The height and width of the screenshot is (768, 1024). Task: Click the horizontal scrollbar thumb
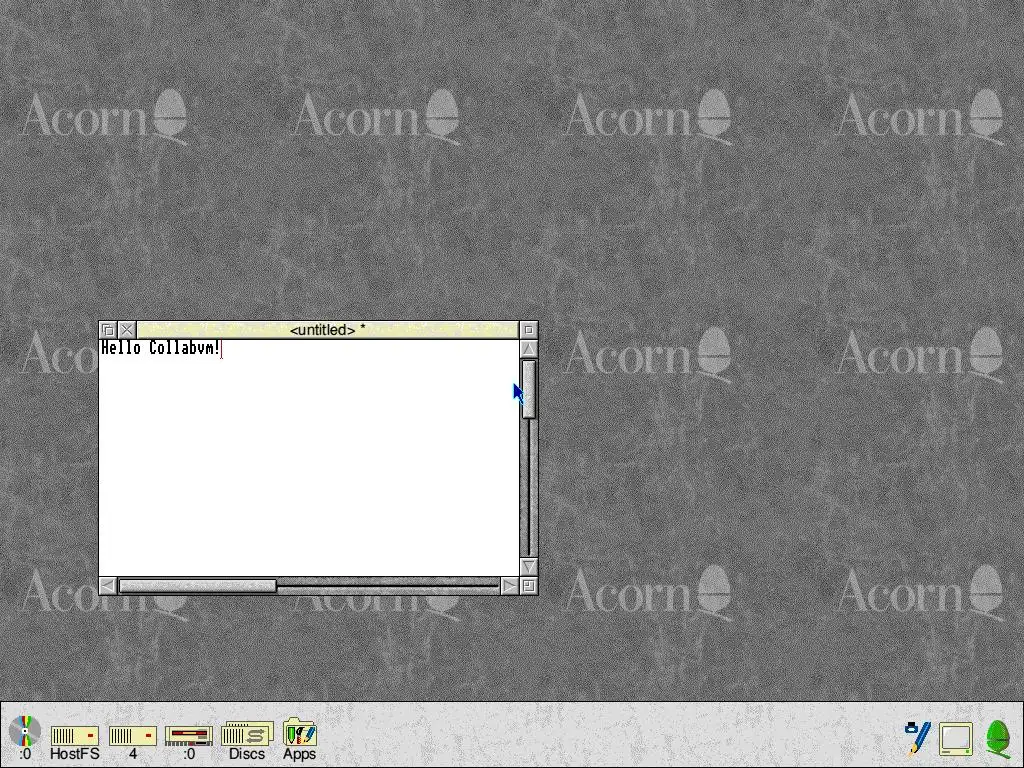click(x=197, y=586)
